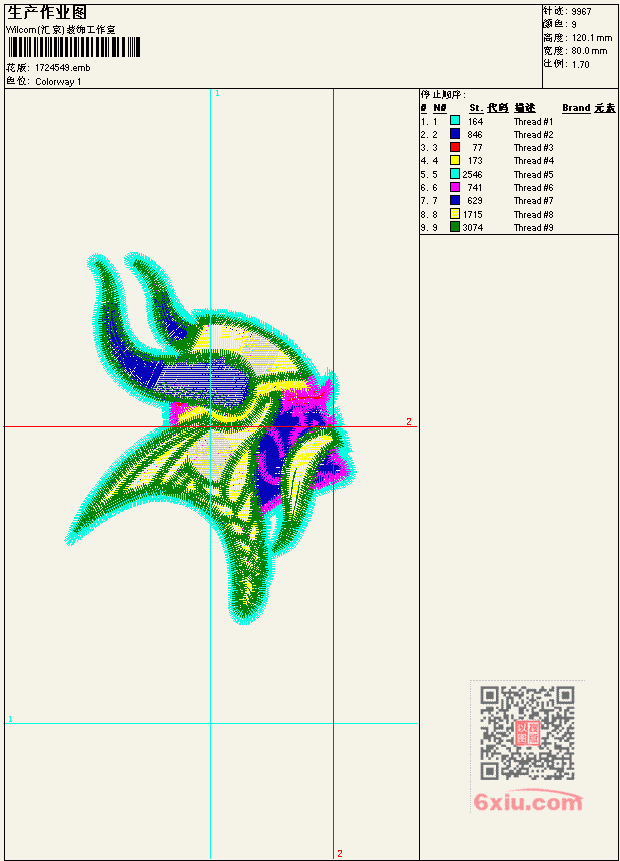Click the colors count value '9' in header
The width and height of the screenshot is (620, 861).
click(574, 25)
